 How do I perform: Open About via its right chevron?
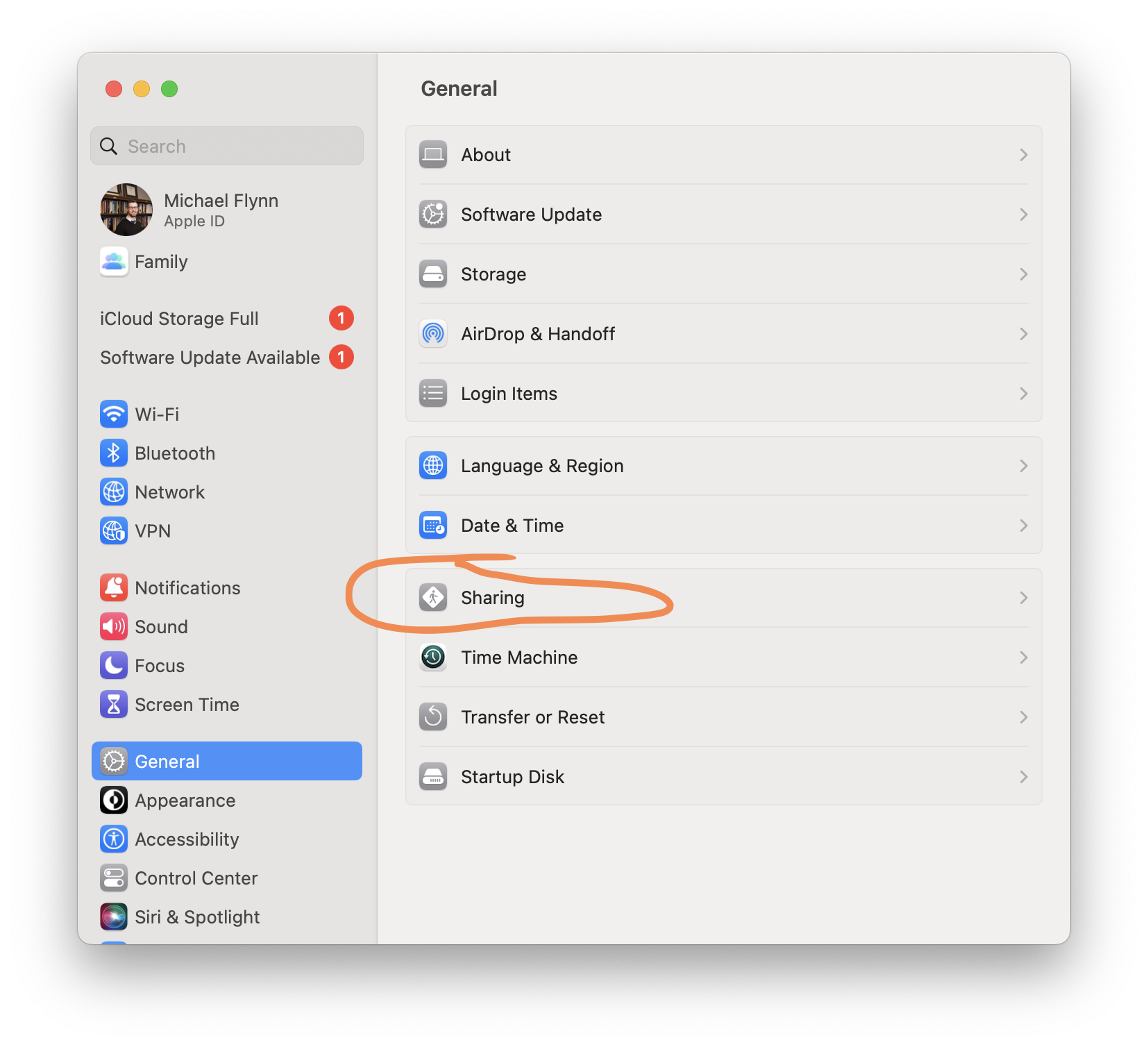[1024, 155]
